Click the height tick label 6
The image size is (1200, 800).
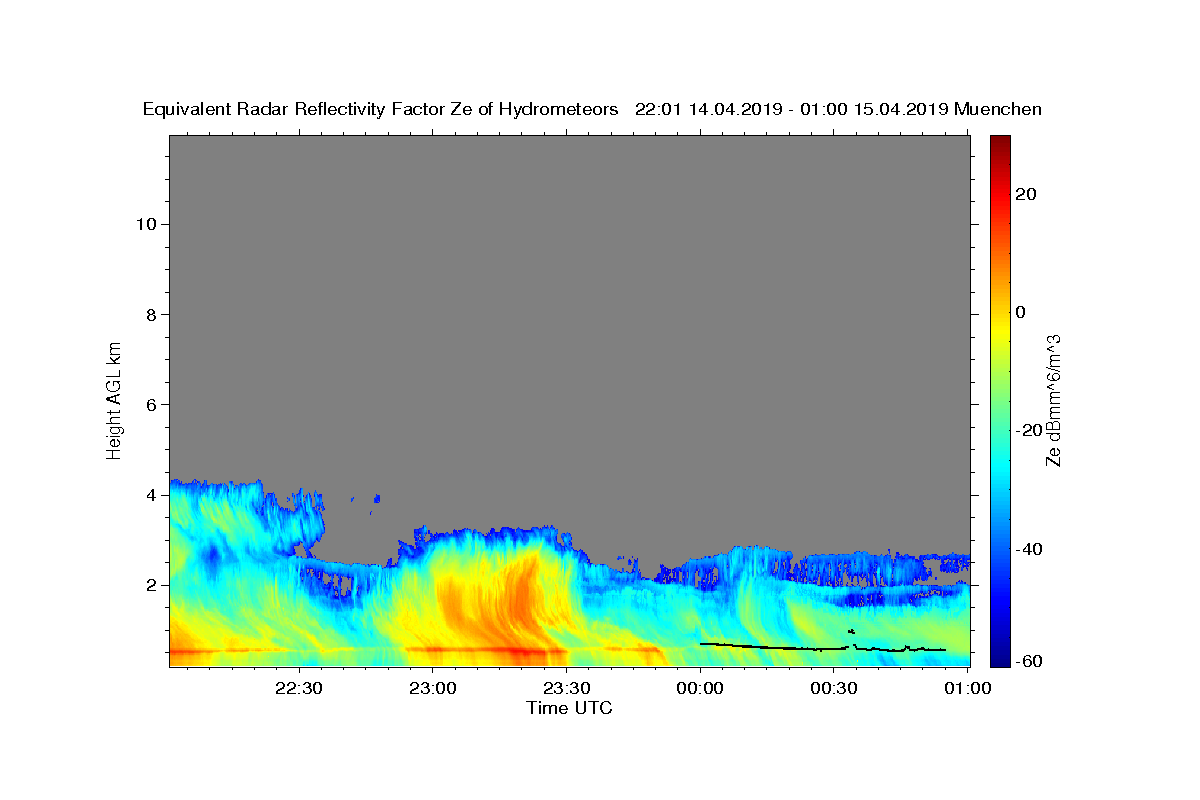(152, 405)
